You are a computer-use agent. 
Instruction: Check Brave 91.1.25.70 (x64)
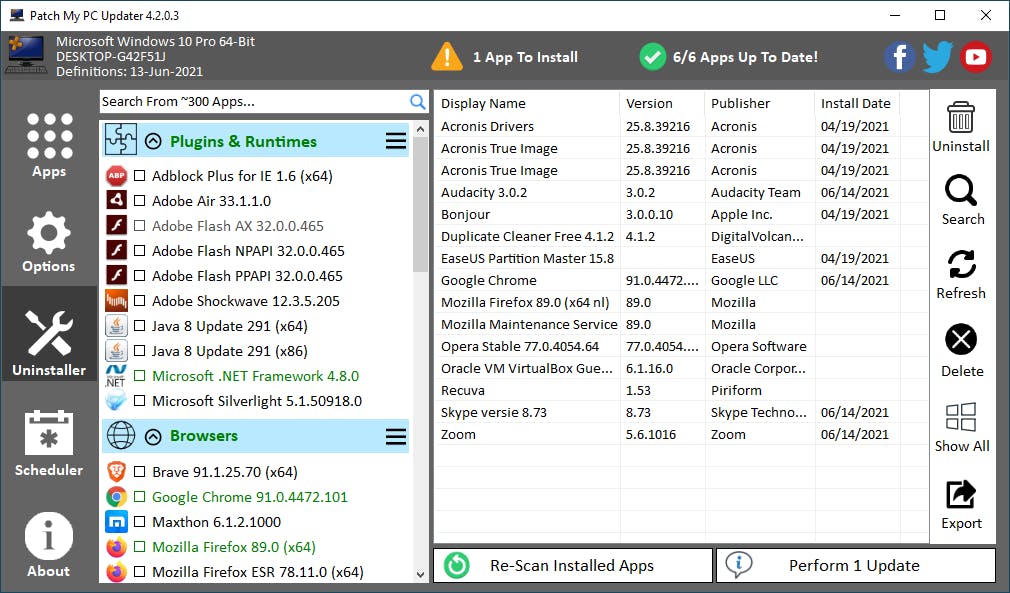139,472
